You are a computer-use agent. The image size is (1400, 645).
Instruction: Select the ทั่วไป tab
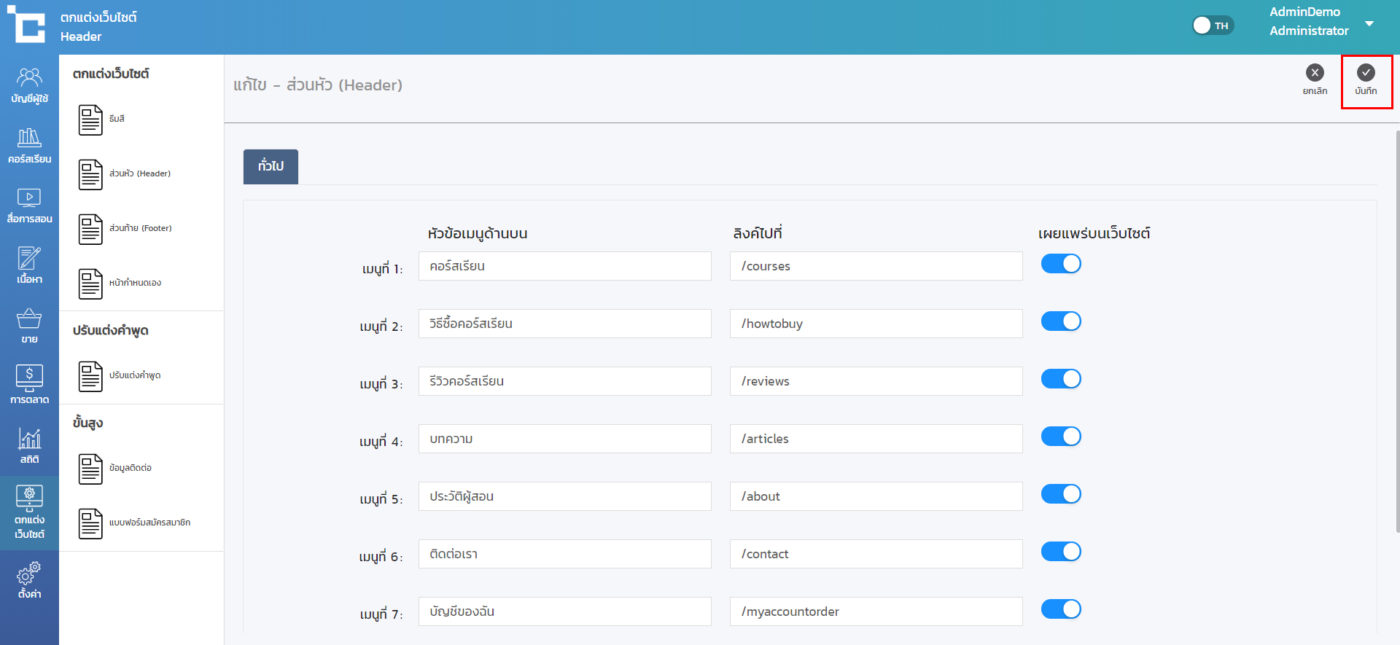point(270,167)
